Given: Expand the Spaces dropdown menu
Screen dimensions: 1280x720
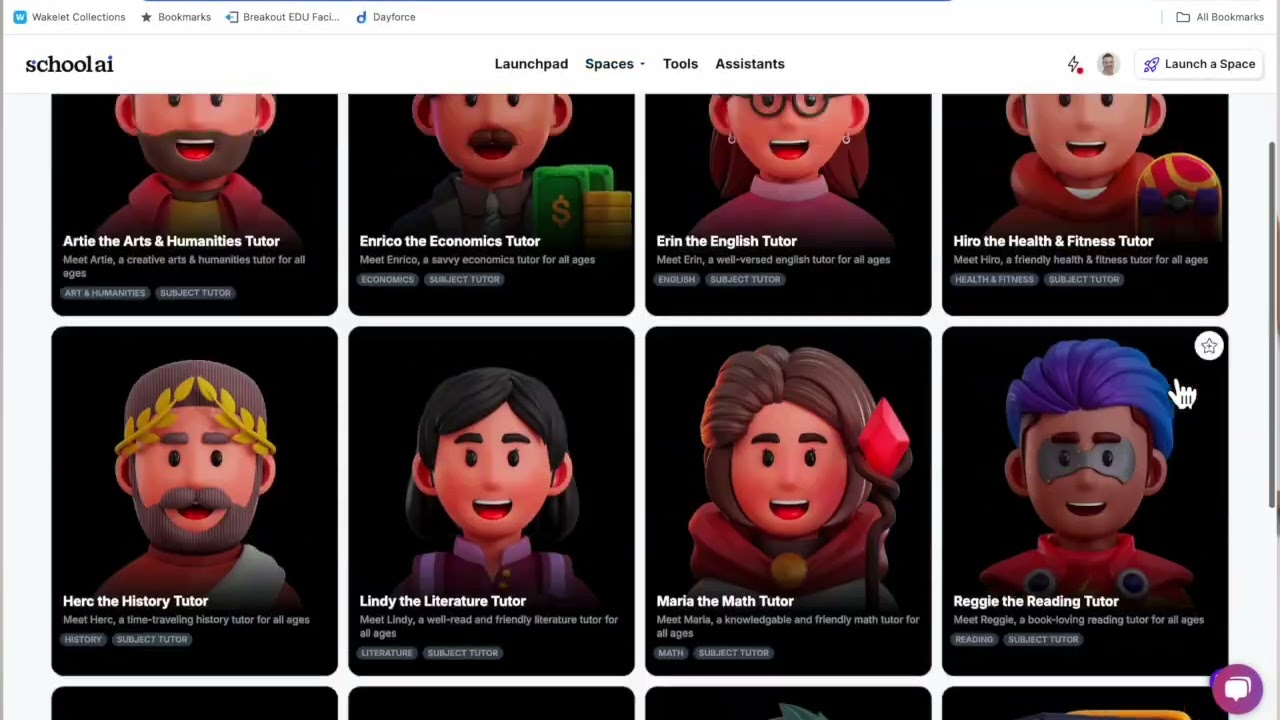Looking at the screenshot, I should point(615,64).
